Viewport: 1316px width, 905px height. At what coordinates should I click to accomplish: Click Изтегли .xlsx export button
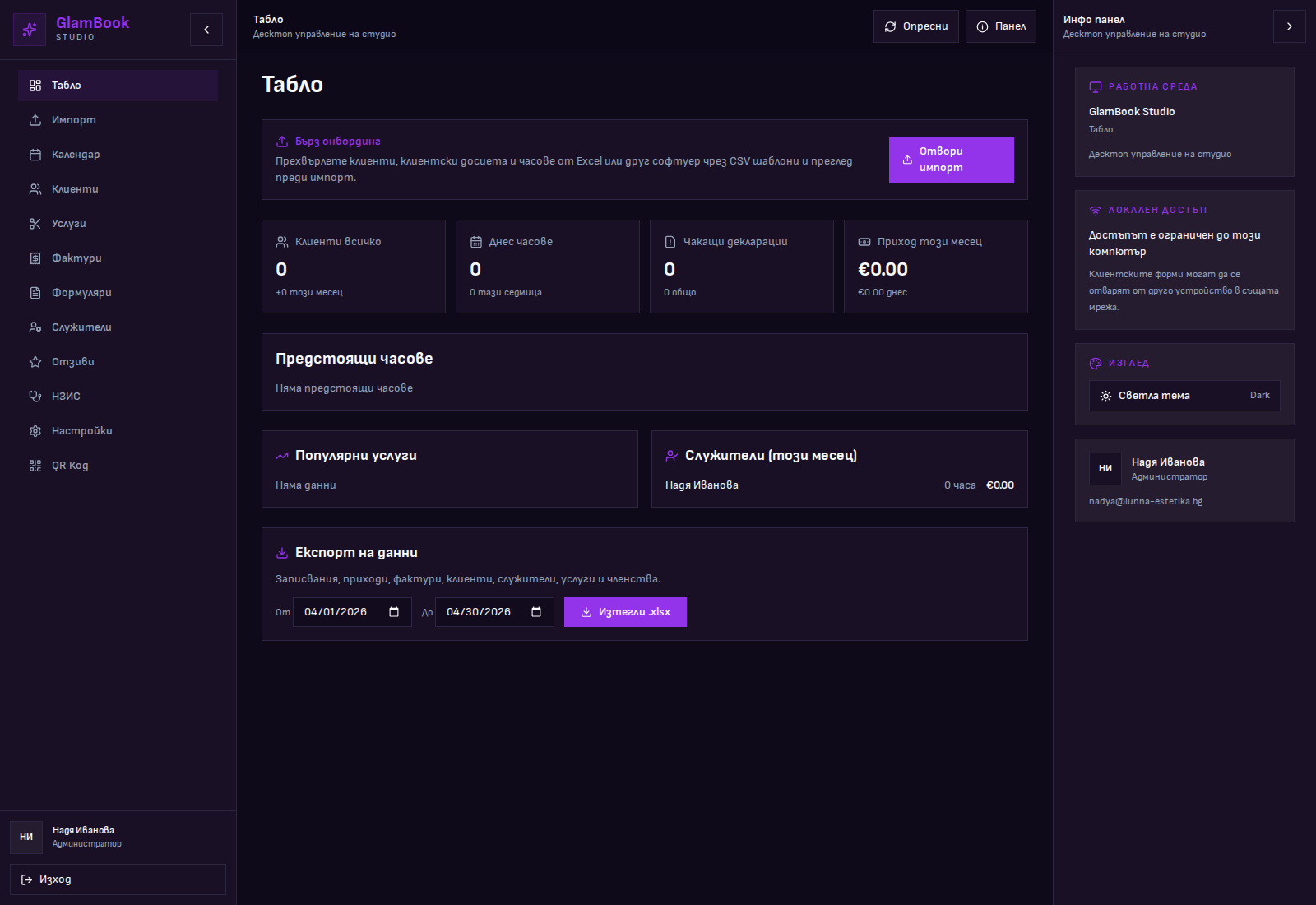pos(625,612)
